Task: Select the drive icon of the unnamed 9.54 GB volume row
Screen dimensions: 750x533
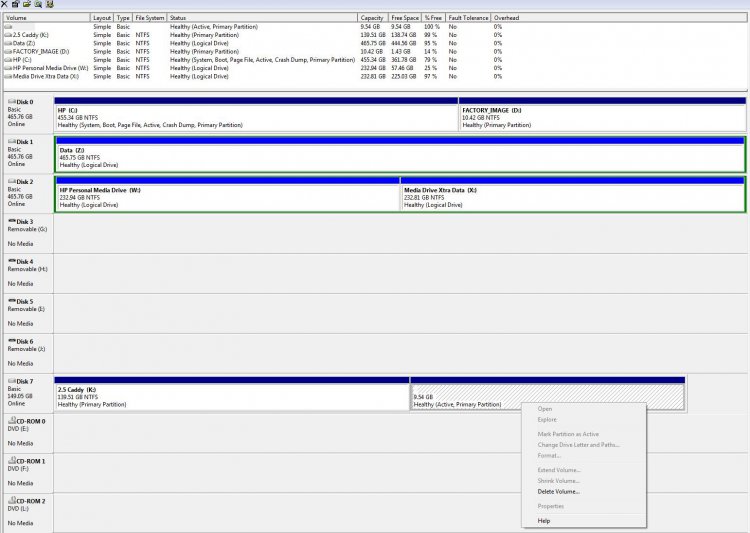Action: pos(8,27)
